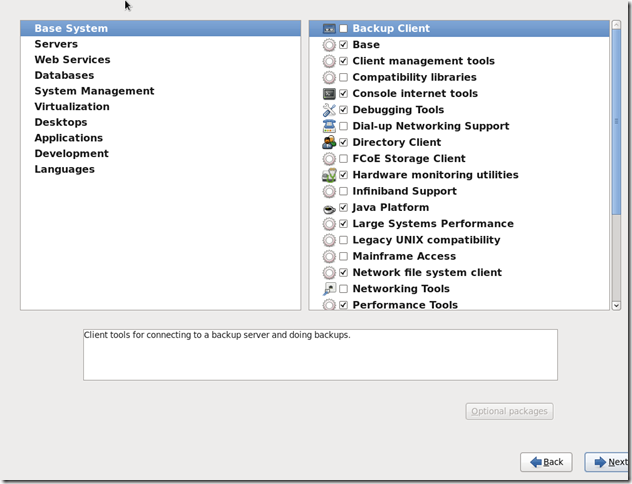Image resolution: width=632 pixels, height=484 pixels.
Task: Click the Hardware monitoring utilities icon
Action: point(329,175)
